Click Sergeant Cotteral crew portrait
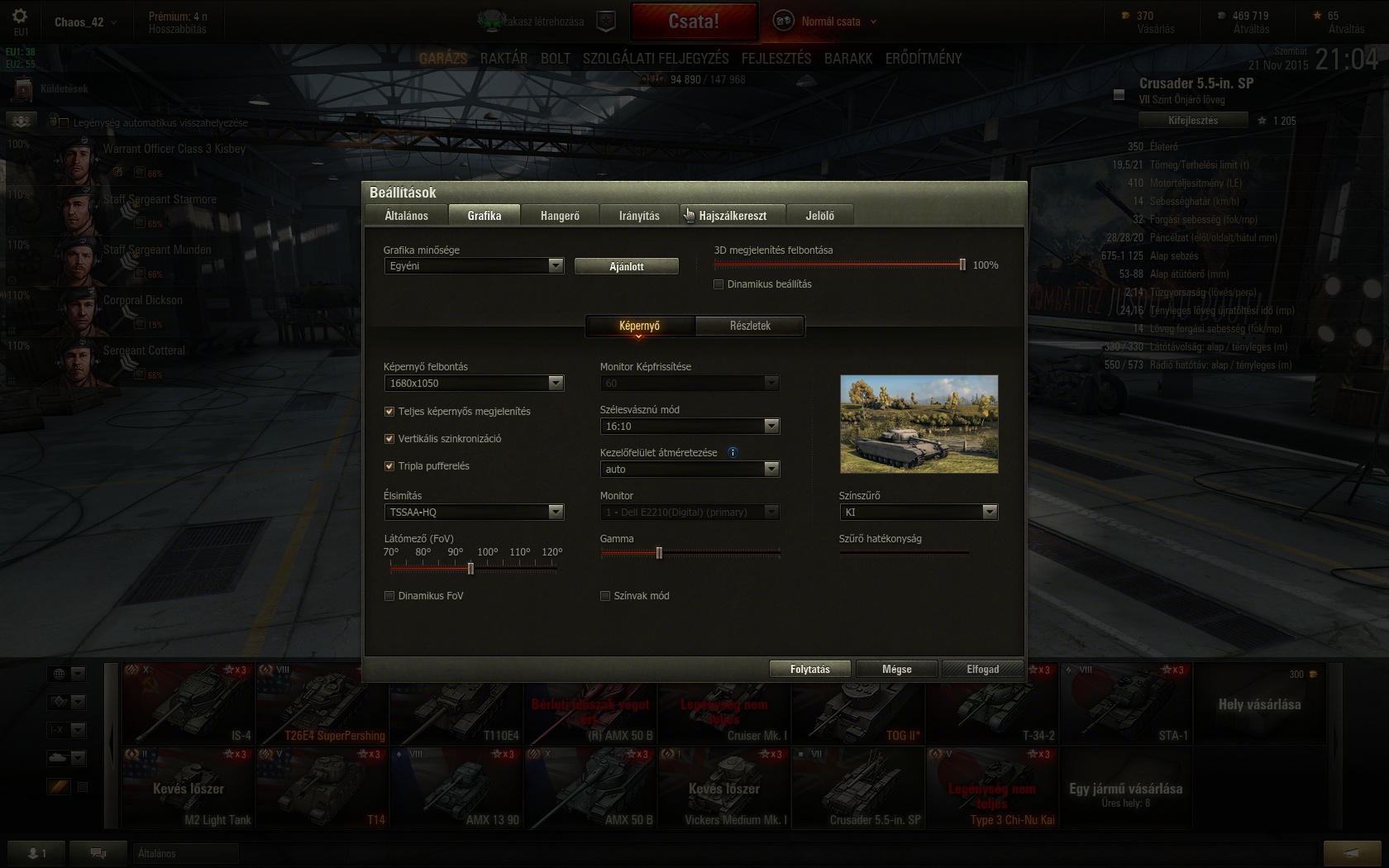 79,362
